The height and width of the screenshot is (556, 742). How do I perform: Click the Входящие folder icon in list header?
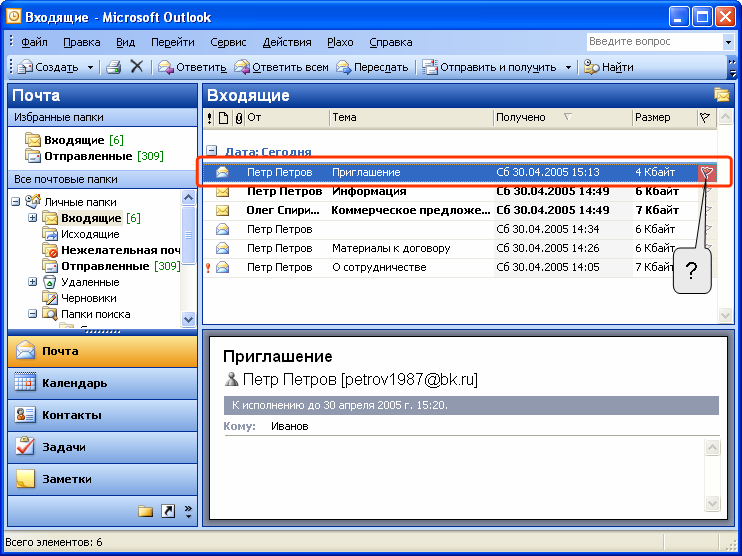click(x=722, y=95)
